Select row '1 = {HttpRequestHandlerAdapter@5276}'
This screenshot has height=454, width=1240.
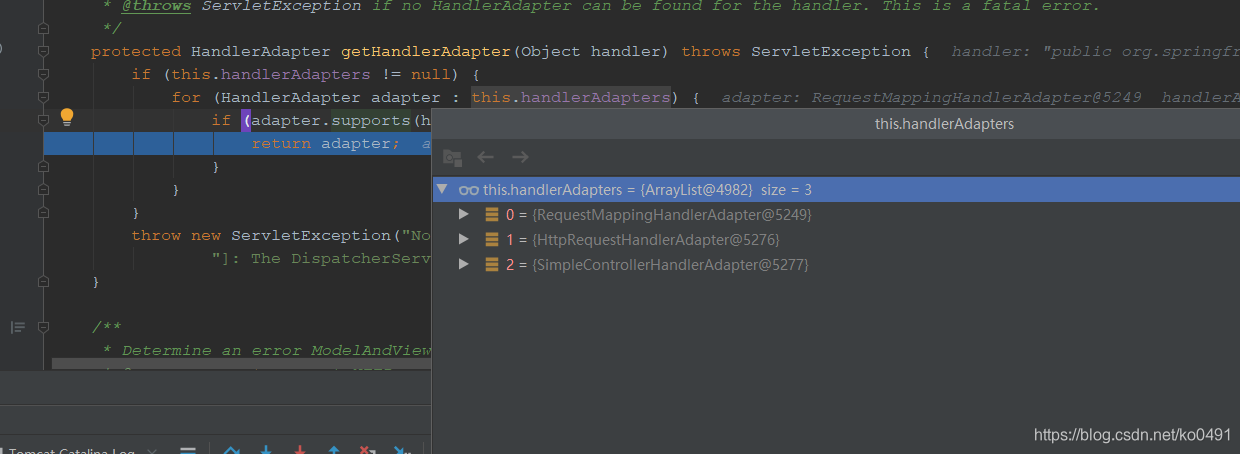click(x=836, y=240)
